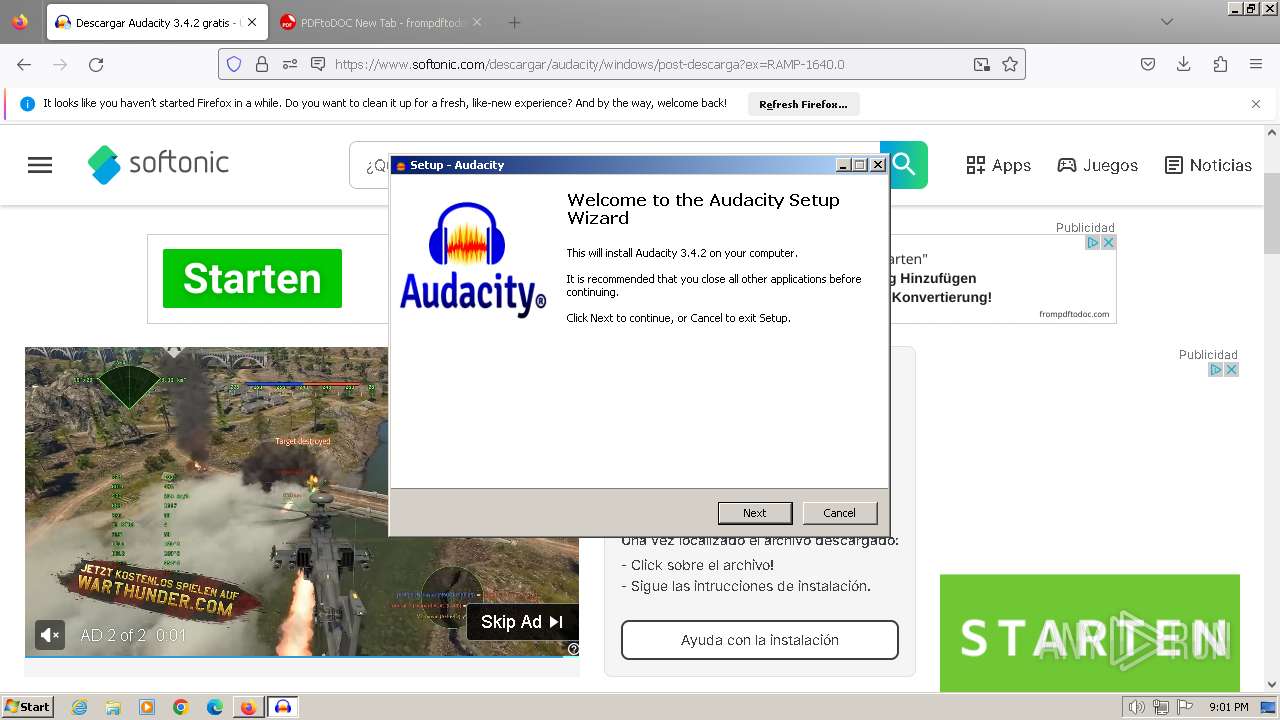
Task: Click the site permissions icon in address bar
Action: (x=290, y=64)
